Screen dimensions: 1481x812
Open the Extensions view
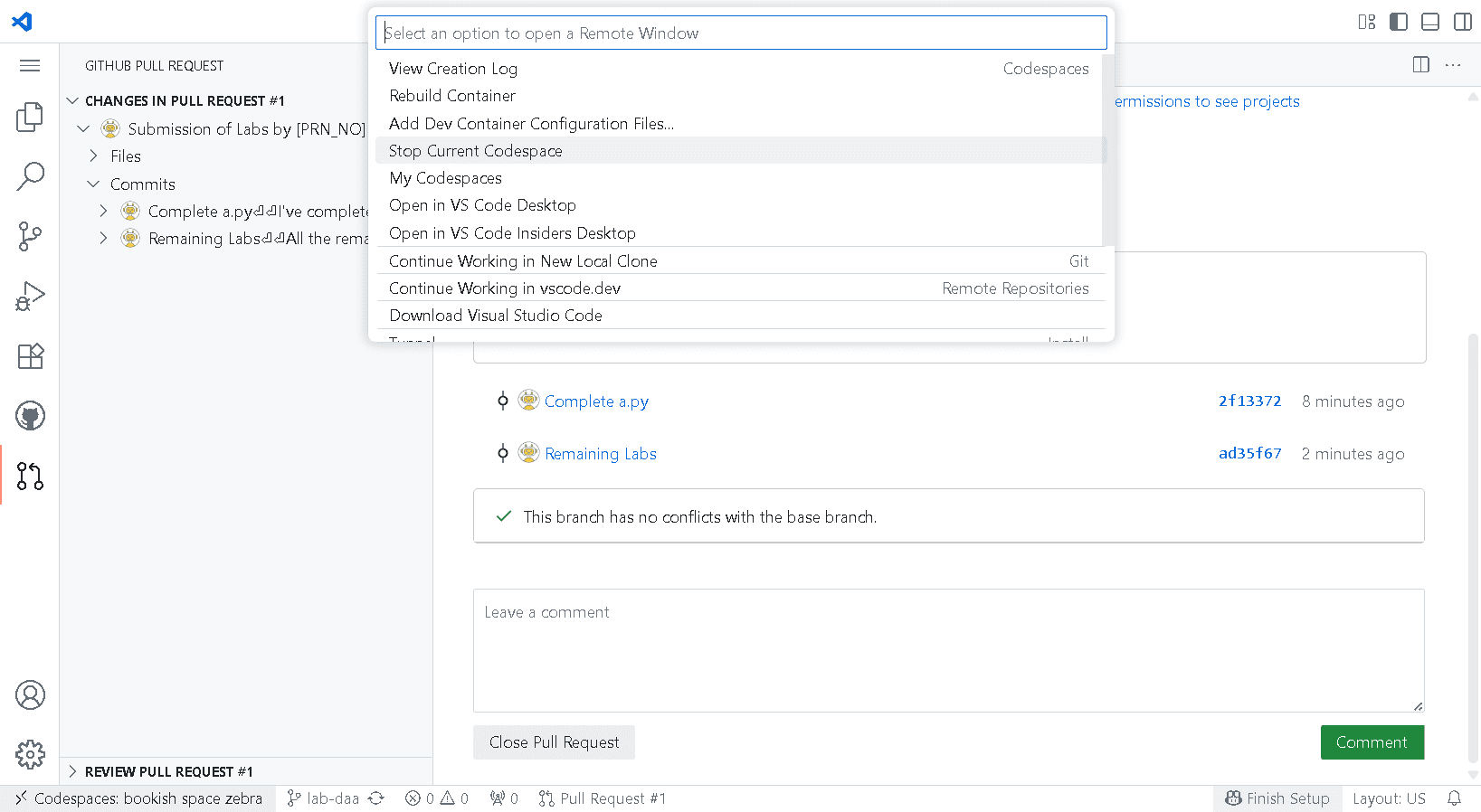(30, 356)
